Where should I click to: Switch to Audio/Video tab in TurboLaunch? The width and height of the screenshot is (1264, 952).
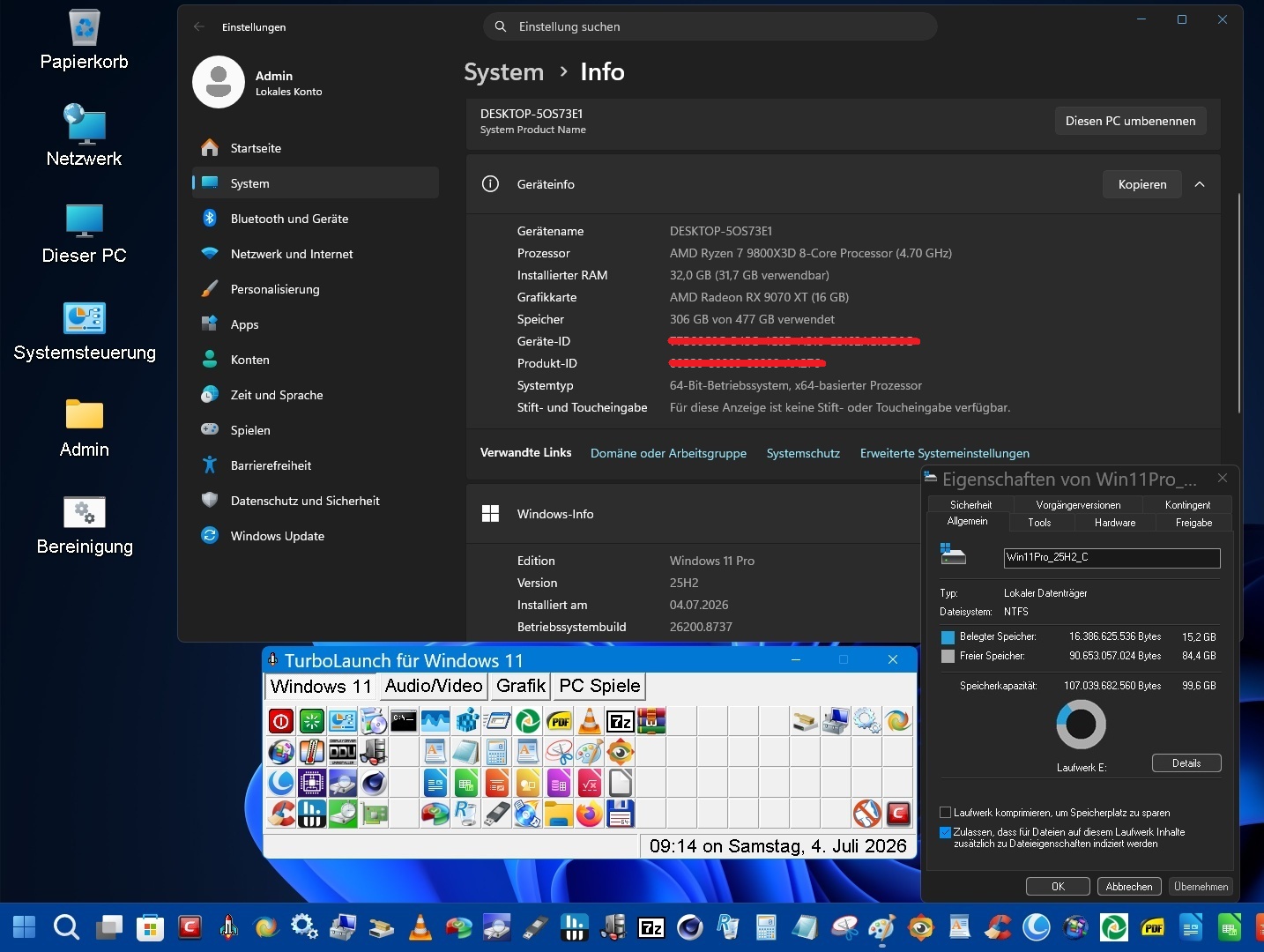coord(434,686)
